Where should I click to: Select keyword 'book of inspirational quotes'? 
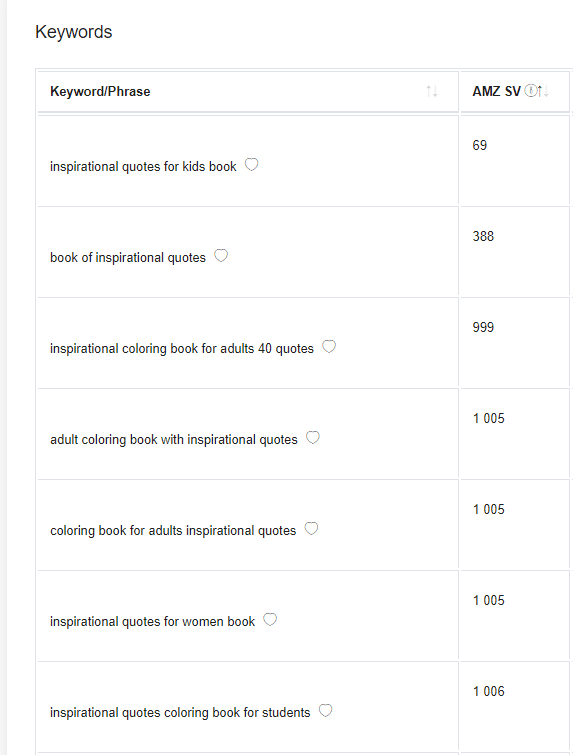(x=128, y=258)
